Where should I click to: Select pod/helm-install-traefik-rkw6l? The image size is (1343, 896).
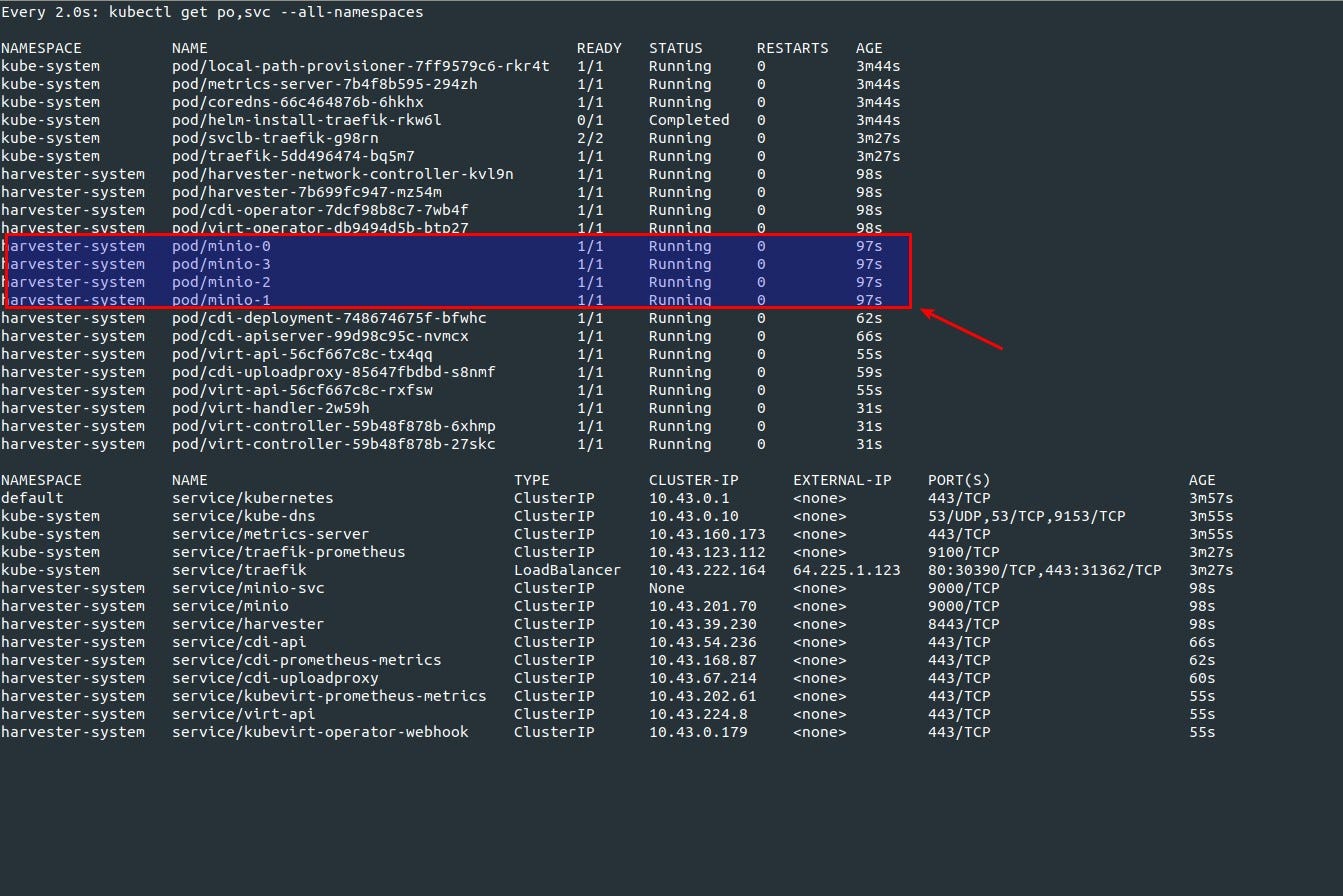pyautogui.click(x=306, y=120)
